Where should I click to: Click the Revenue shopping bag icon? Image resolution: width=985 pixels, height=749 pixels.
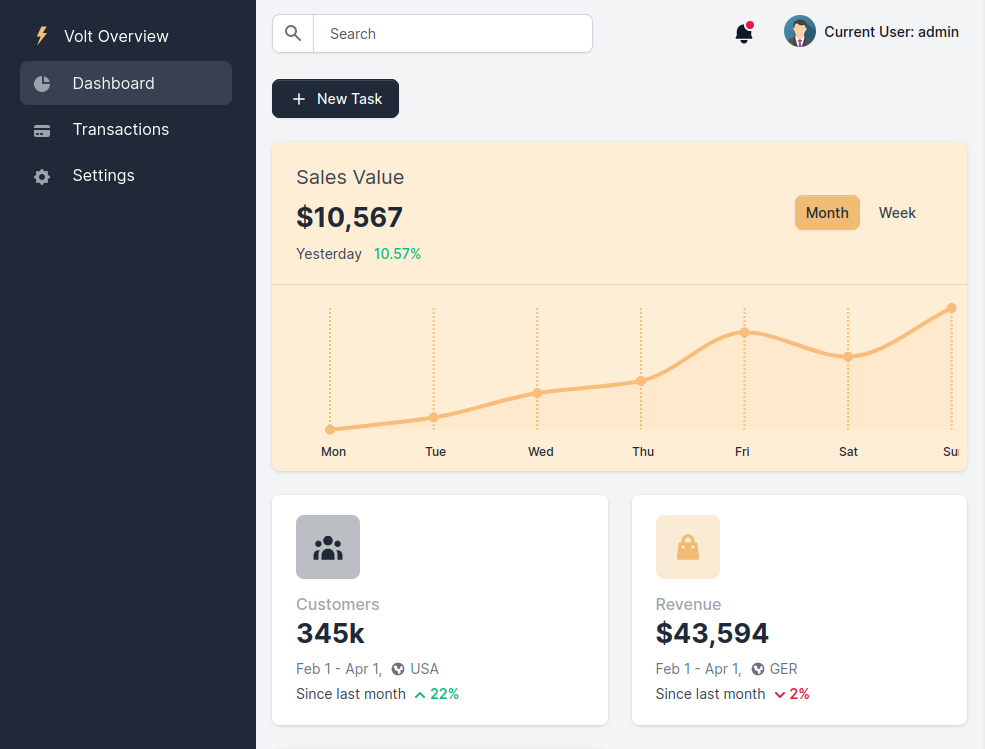687,547
